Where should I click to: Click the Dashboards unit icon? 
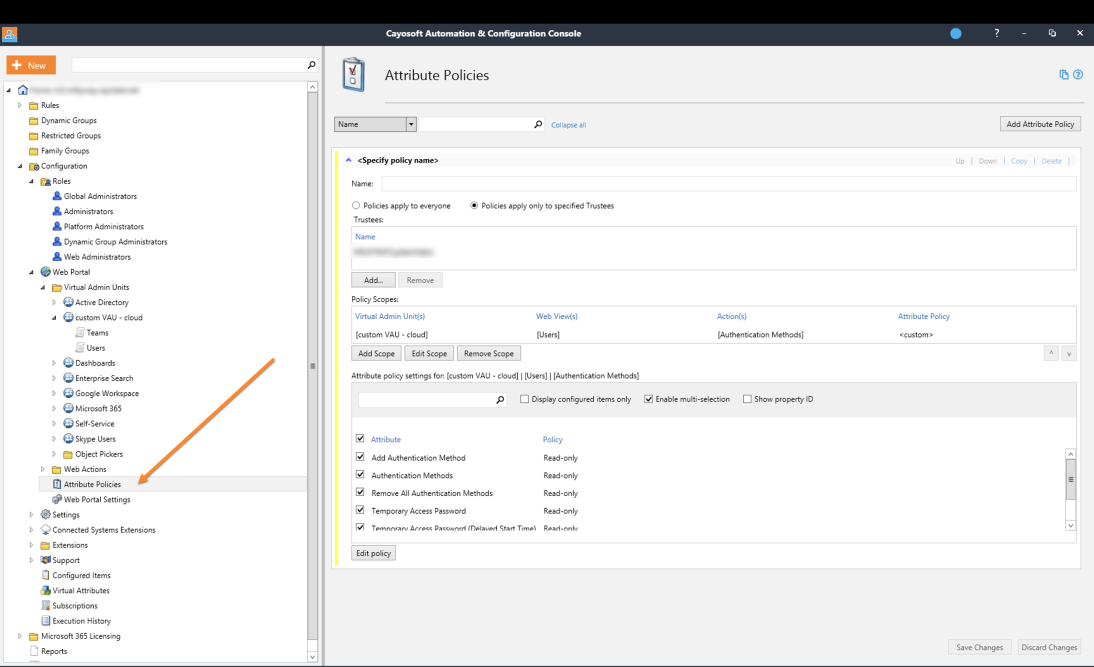[x=68, y=363]
